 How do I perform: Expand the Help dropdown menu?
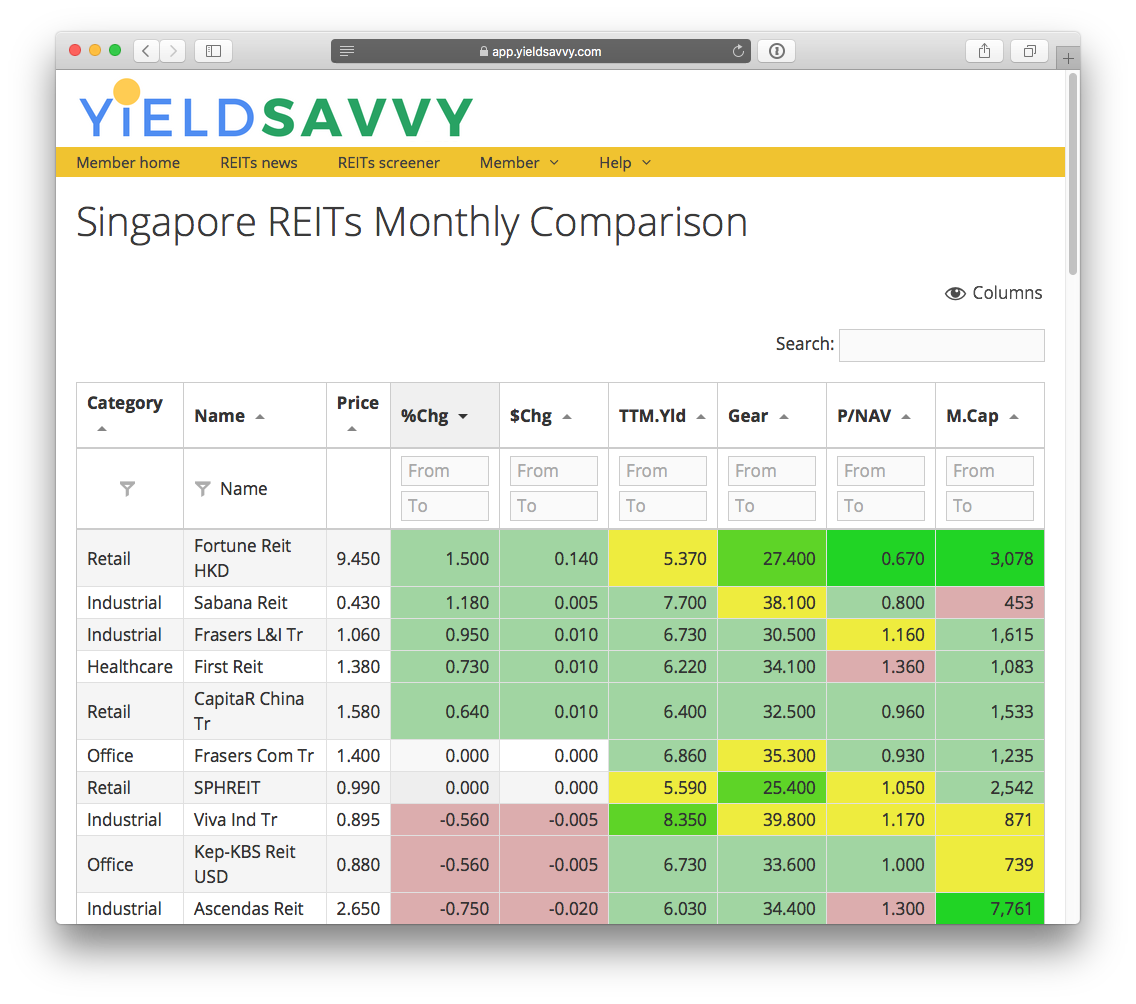(625, 162)
